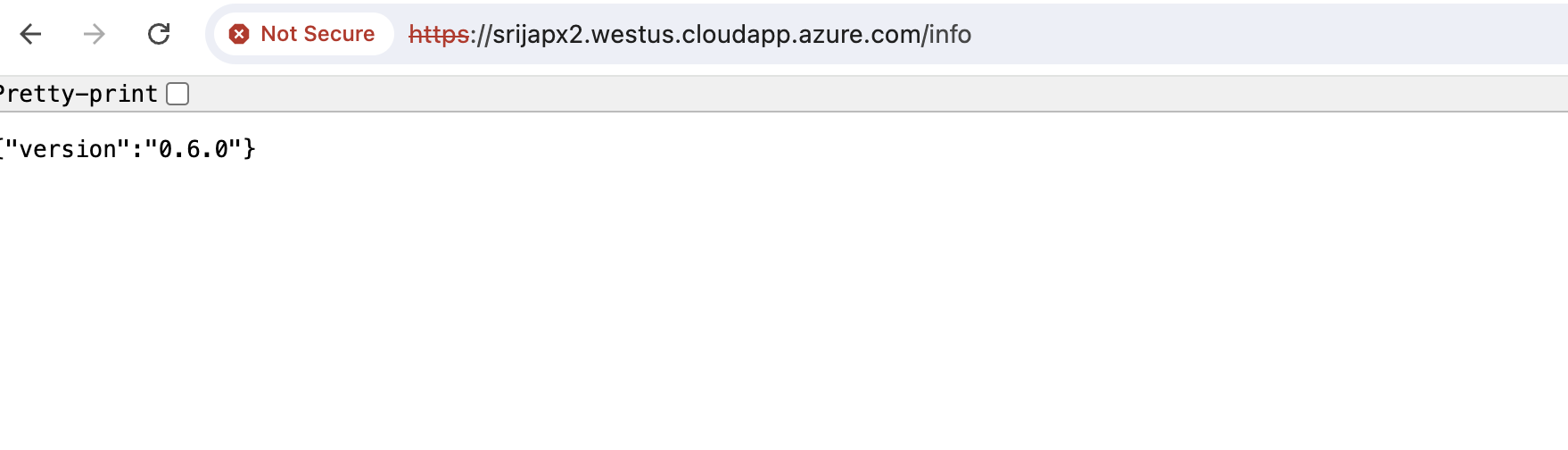Click the colon between JSON key and value
The image size is (1568, 450).
coord(138,149)
